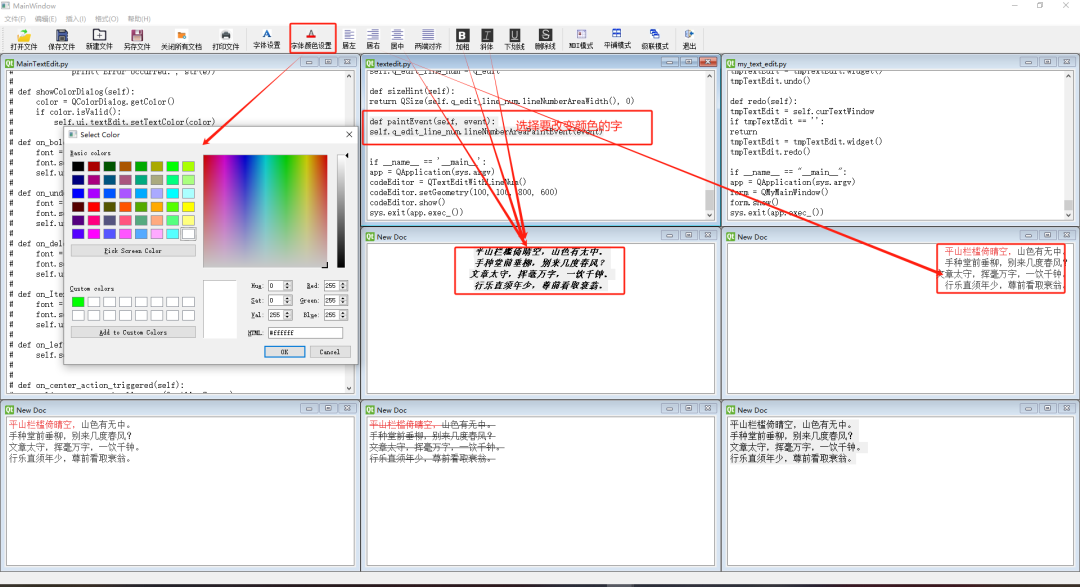Viewport: 1080px width, 587px height.
Task: Confirm the color with the OK button
Action: 284,351
